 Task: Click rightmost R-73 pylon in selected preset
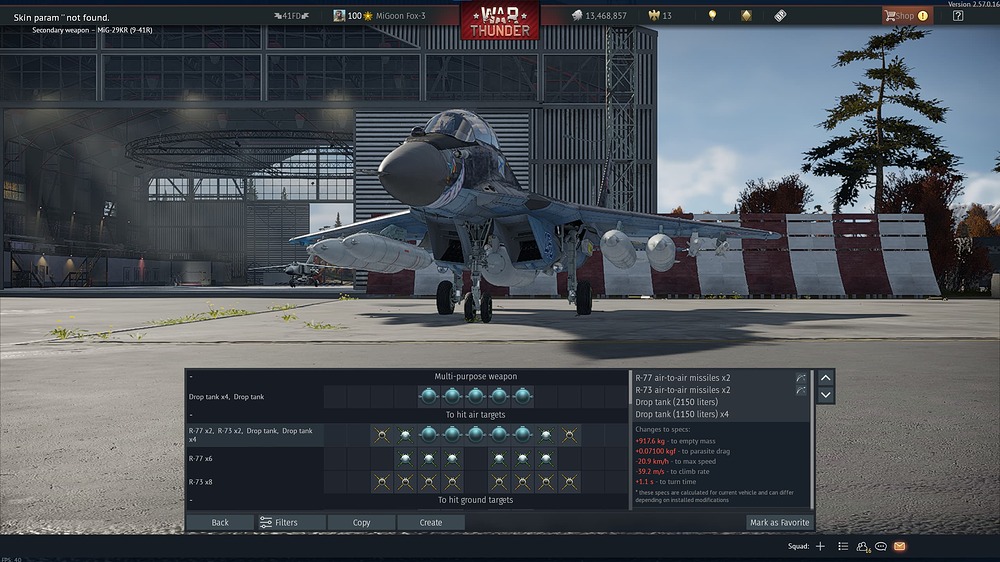click(570, 435)
